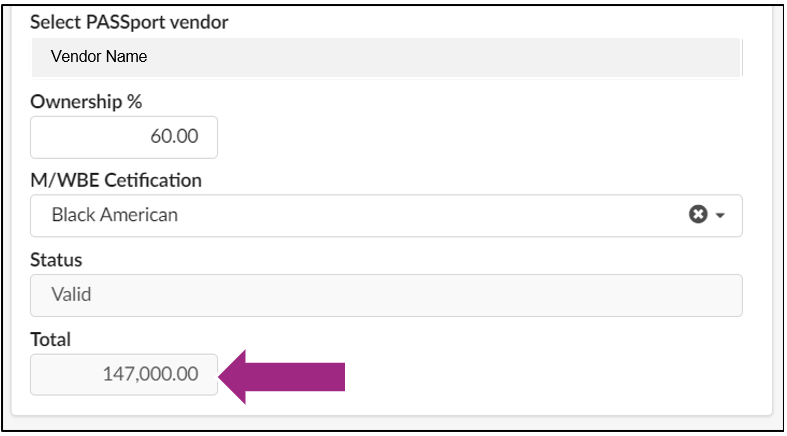Click the "Black American" selected text
This screenshot has height=436, width=787.
114,215
